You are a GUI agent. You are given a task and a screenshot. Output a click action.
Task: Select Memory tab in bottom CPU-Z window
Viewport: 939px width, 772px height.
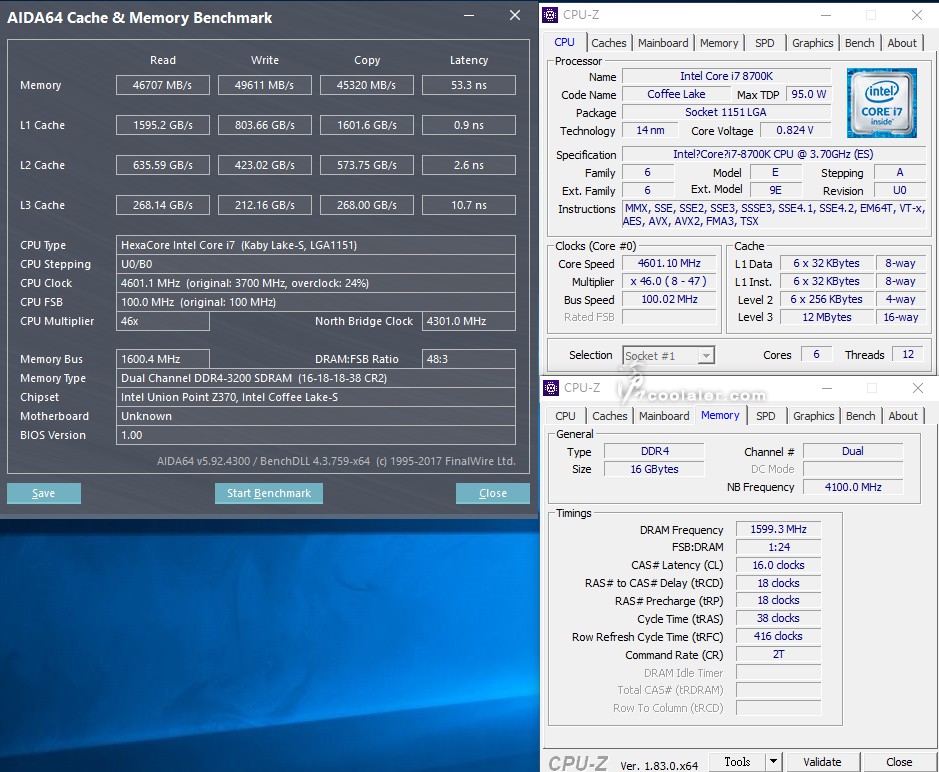coord(720,416)
